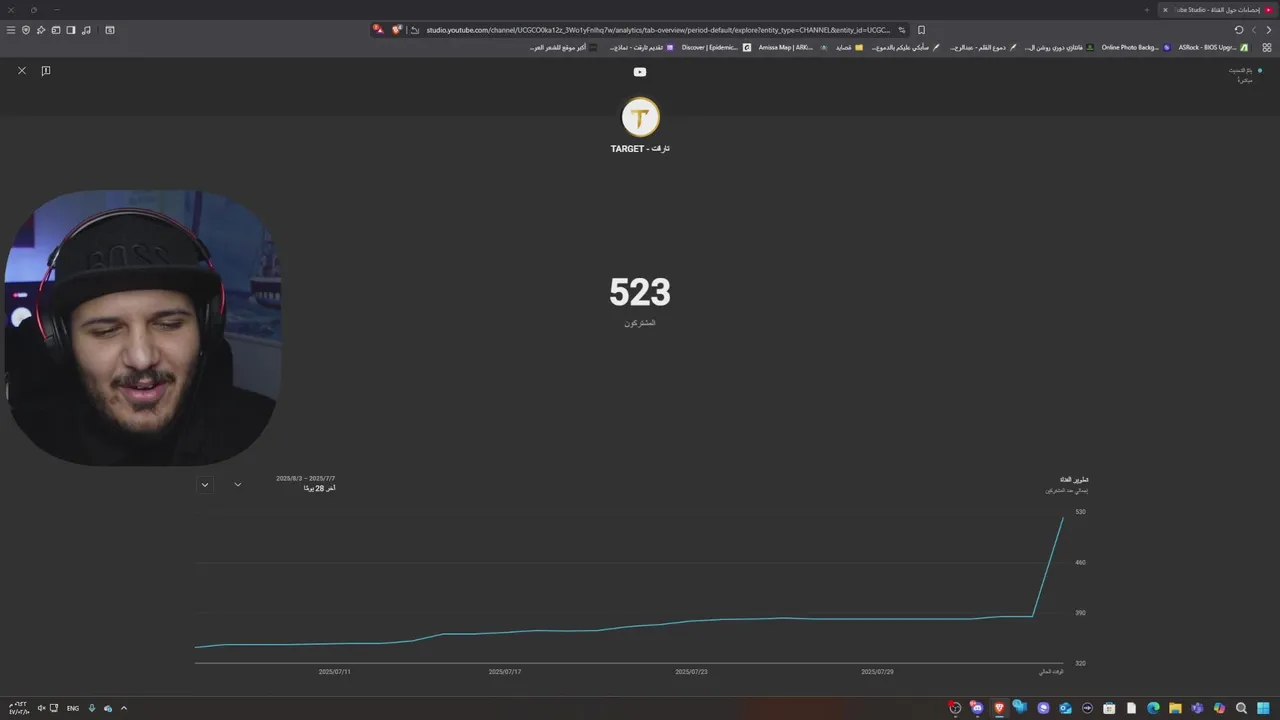The image size is (1280, 720).
Task: Open Discord from the taskbar
Action: click(x=977, y=707)
